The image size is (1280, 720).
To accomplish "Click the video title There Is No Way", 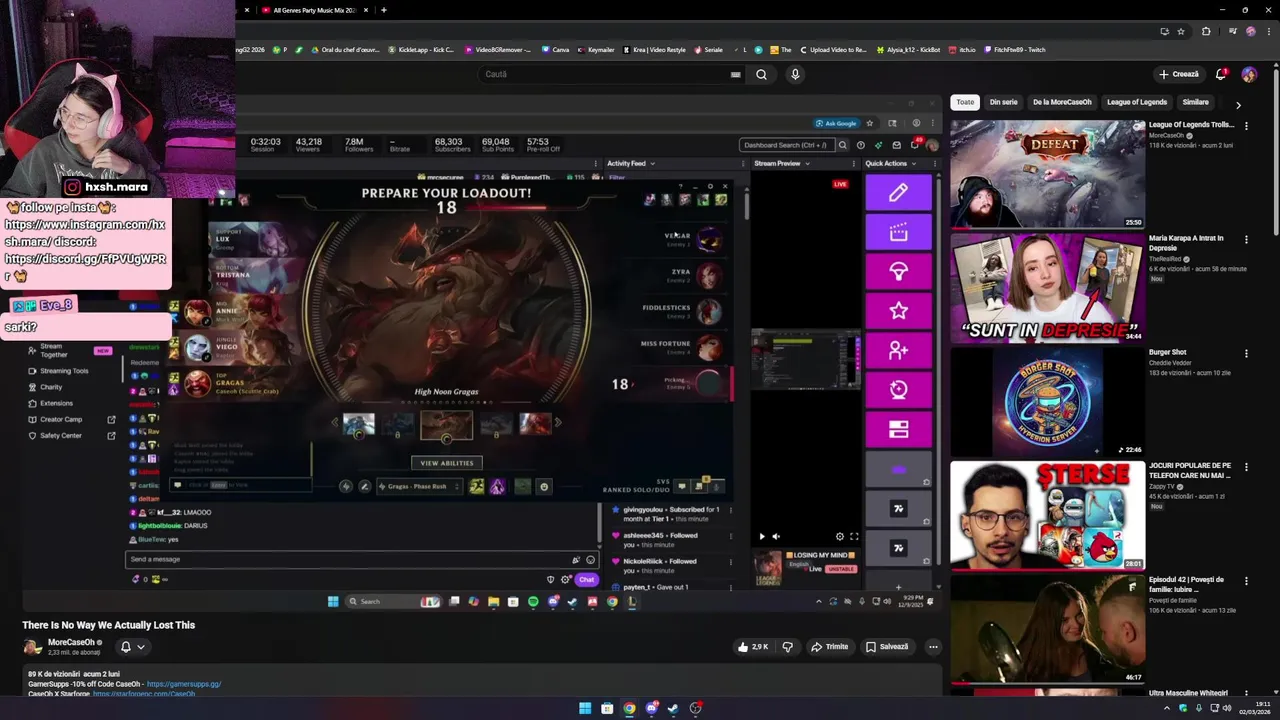I will pyautogui.click(x=109, y=625).
